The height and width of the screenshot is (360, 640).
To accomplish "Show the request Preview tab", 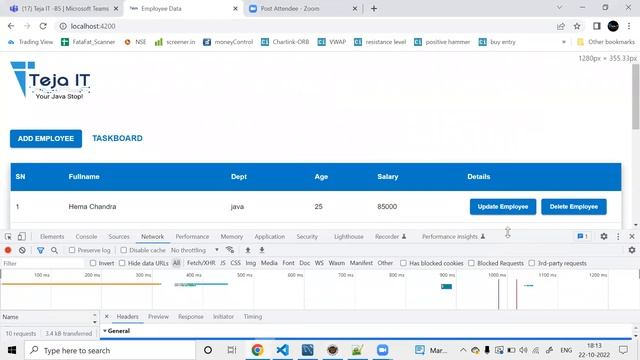I will pos(158,316).
